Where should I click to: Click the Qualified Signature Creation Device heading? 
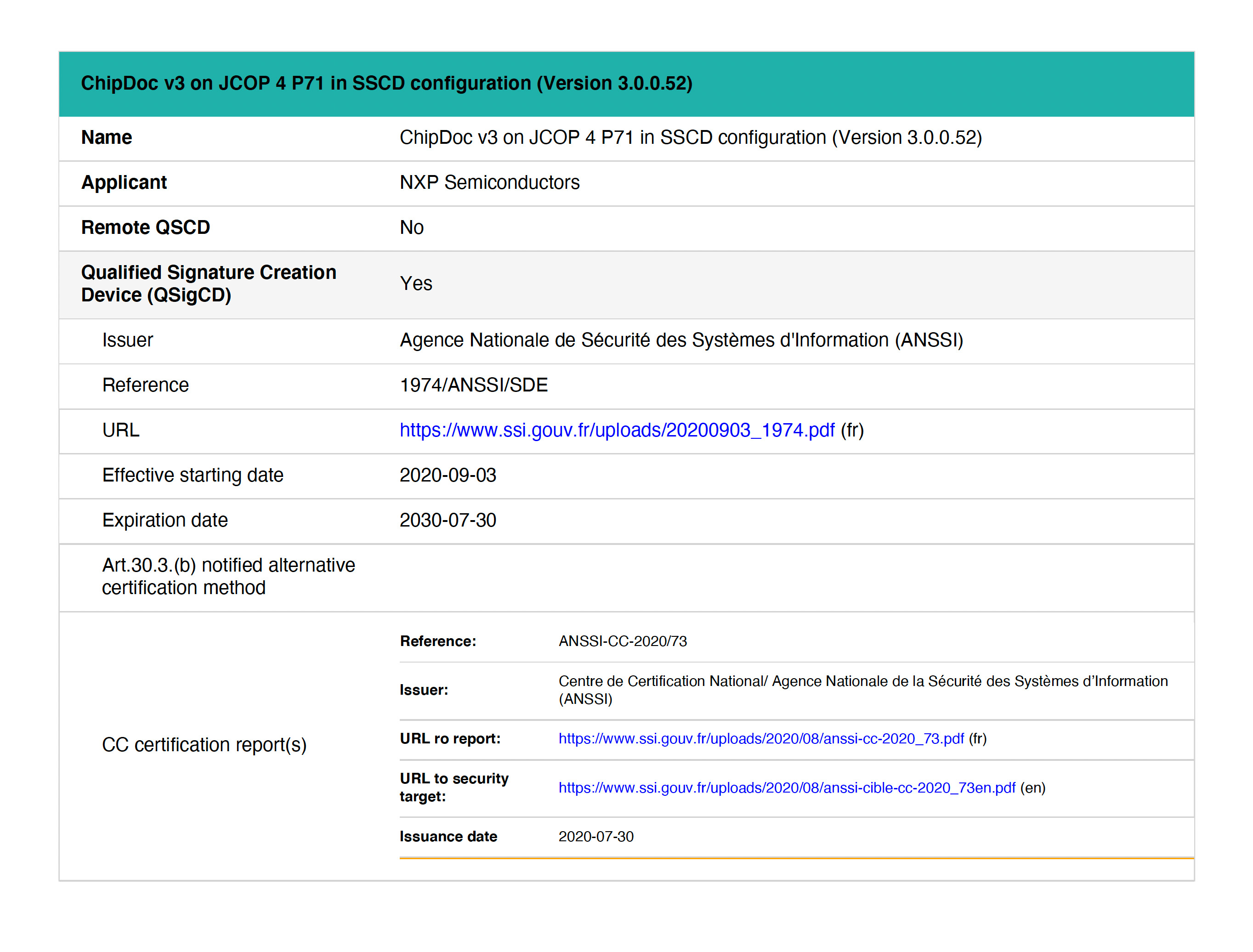[208, 283]
